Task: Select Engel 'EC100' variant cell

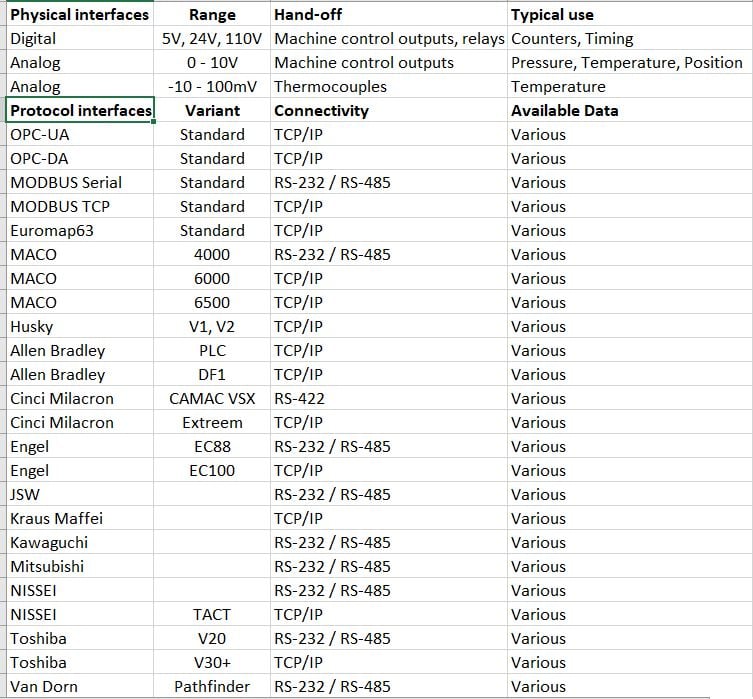Action: click(x=212, y=470)
